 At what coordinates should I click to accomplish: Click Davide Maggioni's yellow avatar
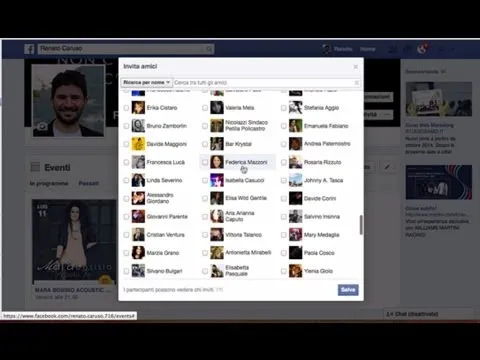138,144
